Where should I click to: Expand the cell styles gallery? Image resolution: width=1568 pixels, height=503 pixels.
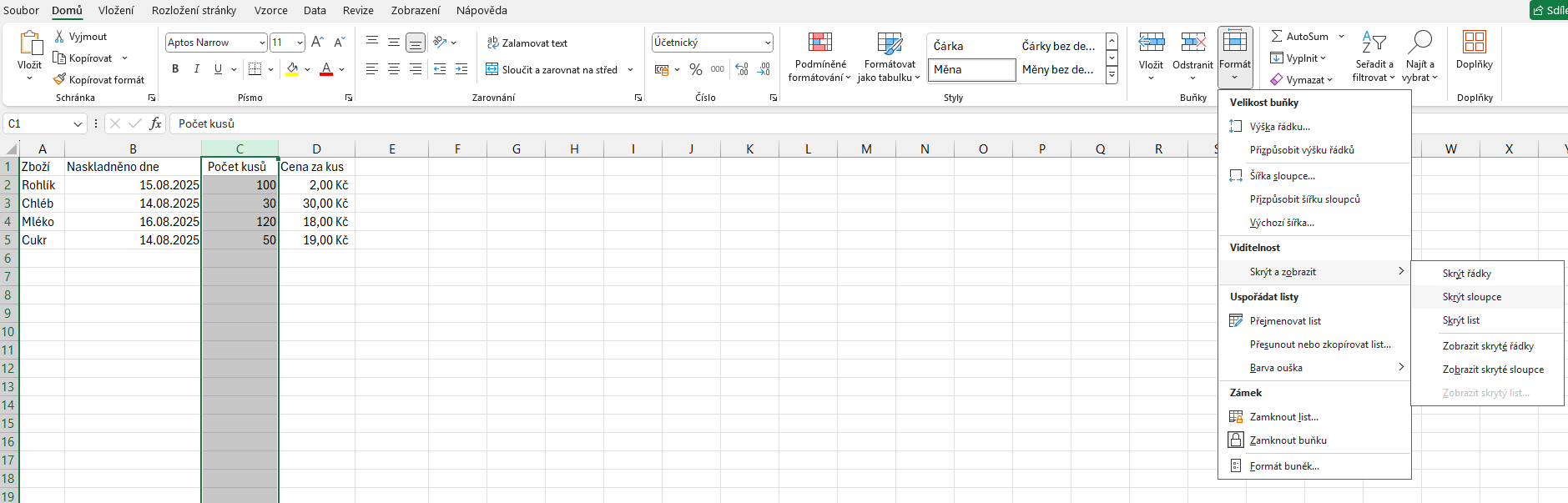pos(1112,76)
